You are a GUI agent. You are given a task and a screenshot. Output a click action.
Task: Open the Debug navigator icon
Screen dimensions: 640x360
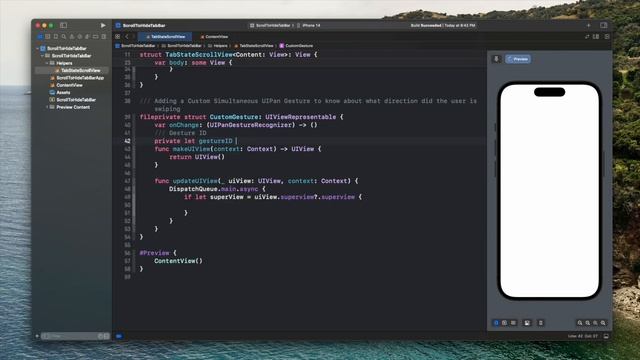click(x=87, y=37)
